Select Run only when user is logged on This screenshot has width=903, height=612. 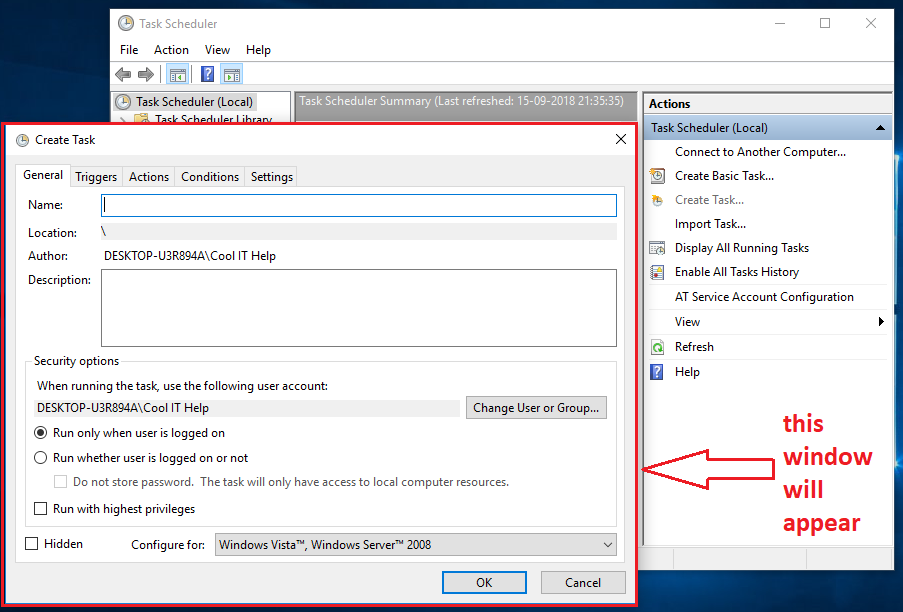(x=40, y=433)
